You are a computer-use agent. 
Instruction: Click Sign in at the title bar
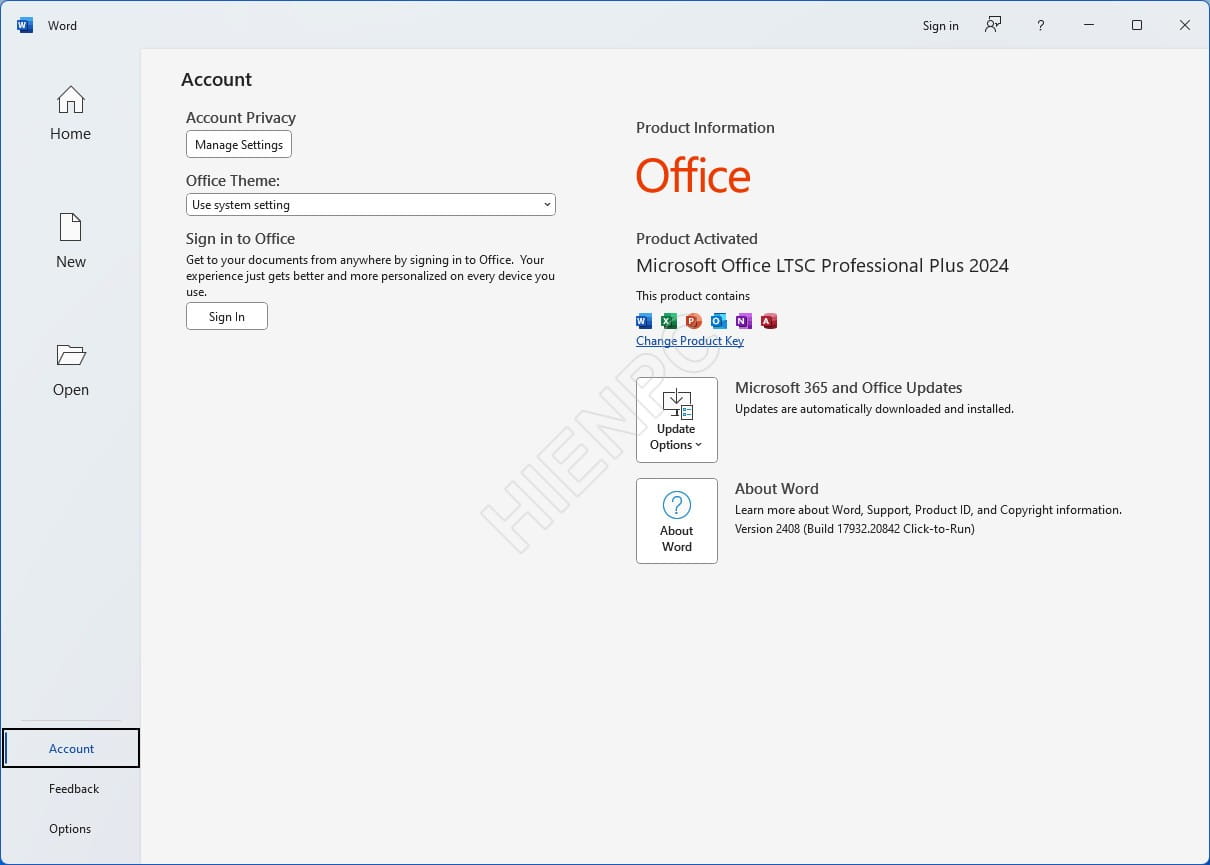pyautogui.click(x=940, y=26)
